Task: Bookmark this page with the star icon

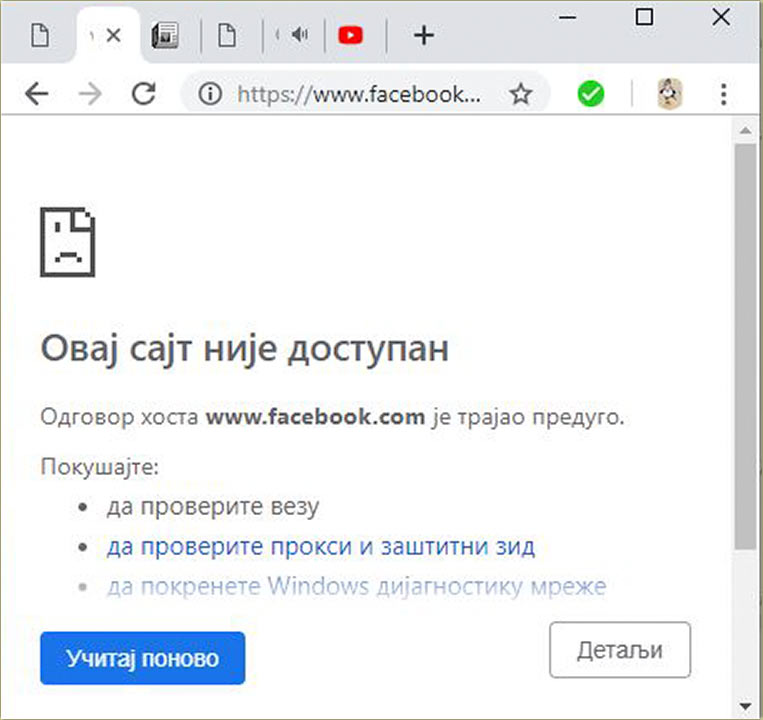Action: (520, 94)
